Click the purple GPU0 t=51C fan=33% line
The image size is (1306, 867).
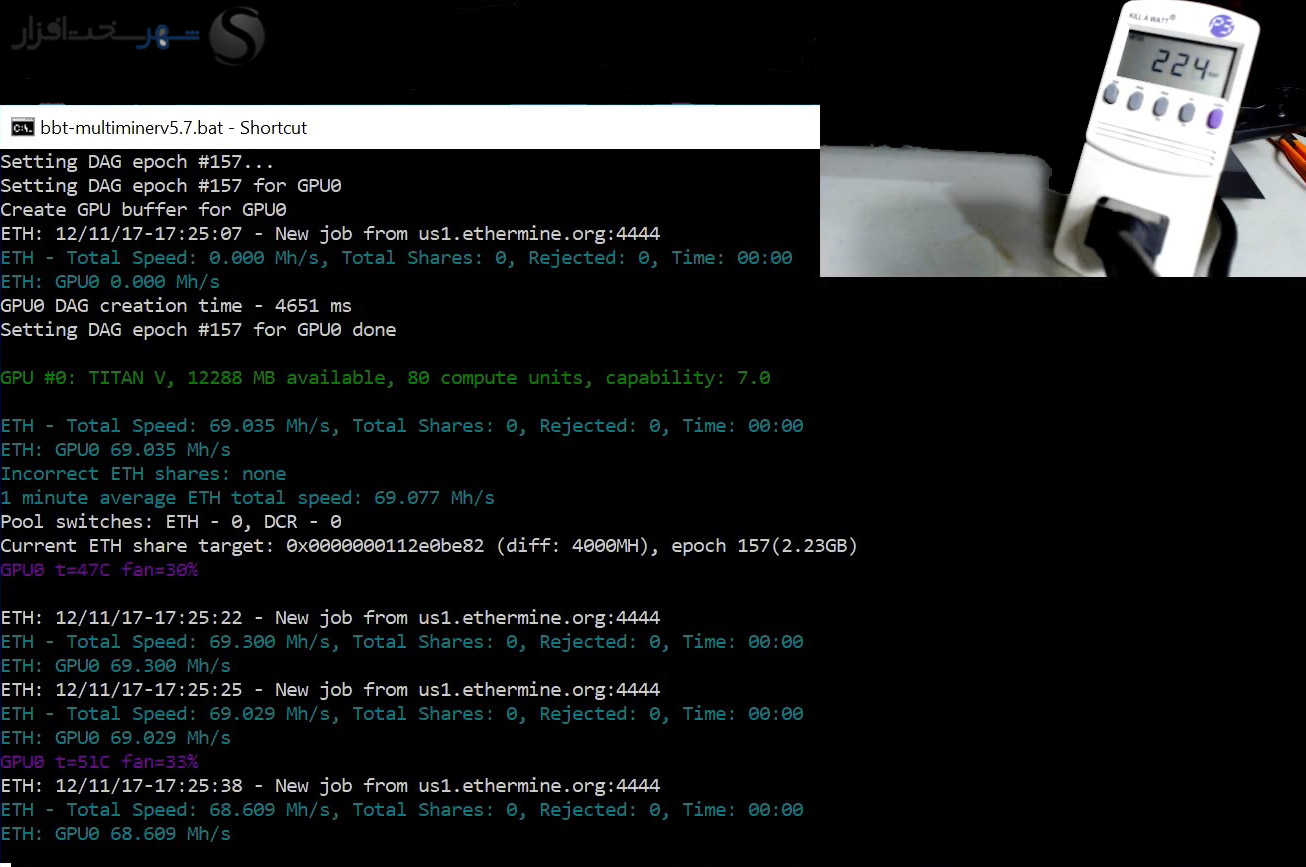99,762
